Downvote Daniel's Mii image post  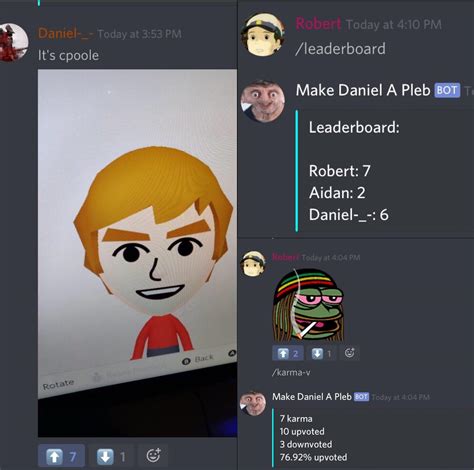pos(111,456)
